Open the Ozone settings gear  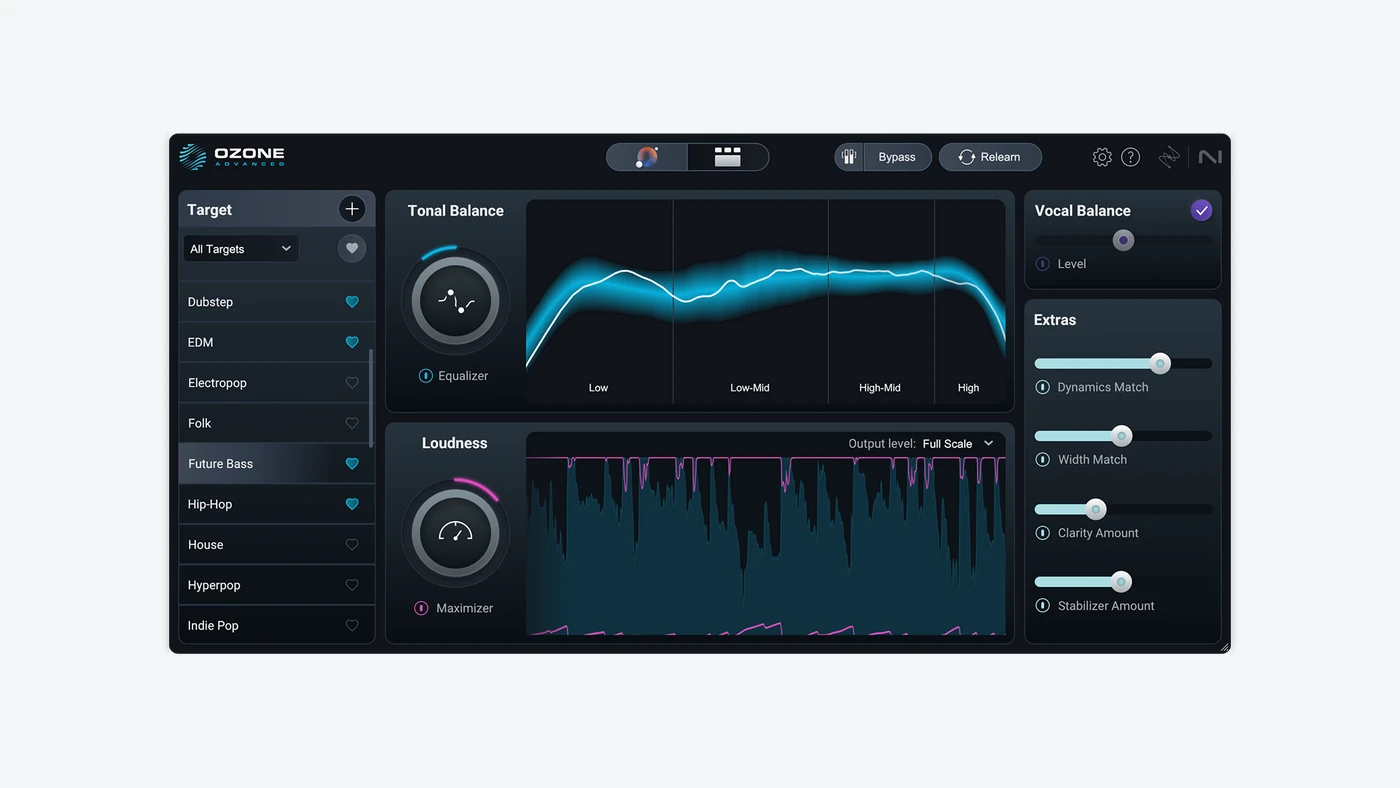pos(1102,157)
